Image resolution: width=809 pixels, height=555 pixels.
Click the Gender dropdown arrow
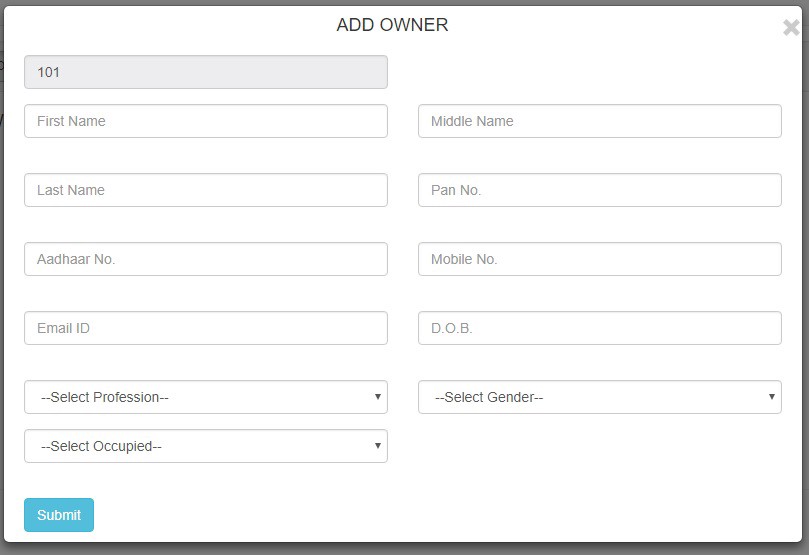771,397
